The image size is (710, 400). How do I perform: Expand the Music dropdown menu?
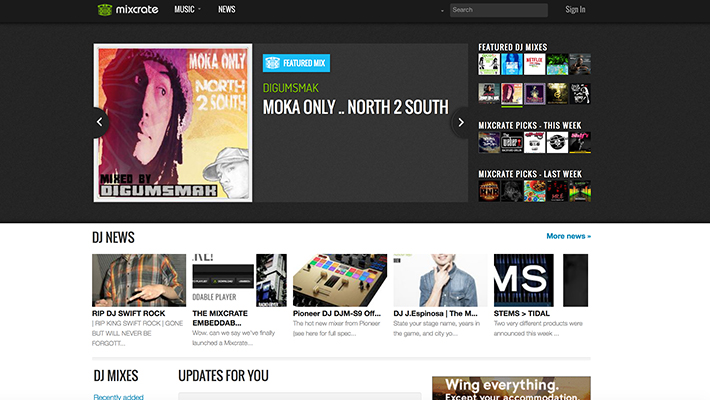[x=187, y=10]
